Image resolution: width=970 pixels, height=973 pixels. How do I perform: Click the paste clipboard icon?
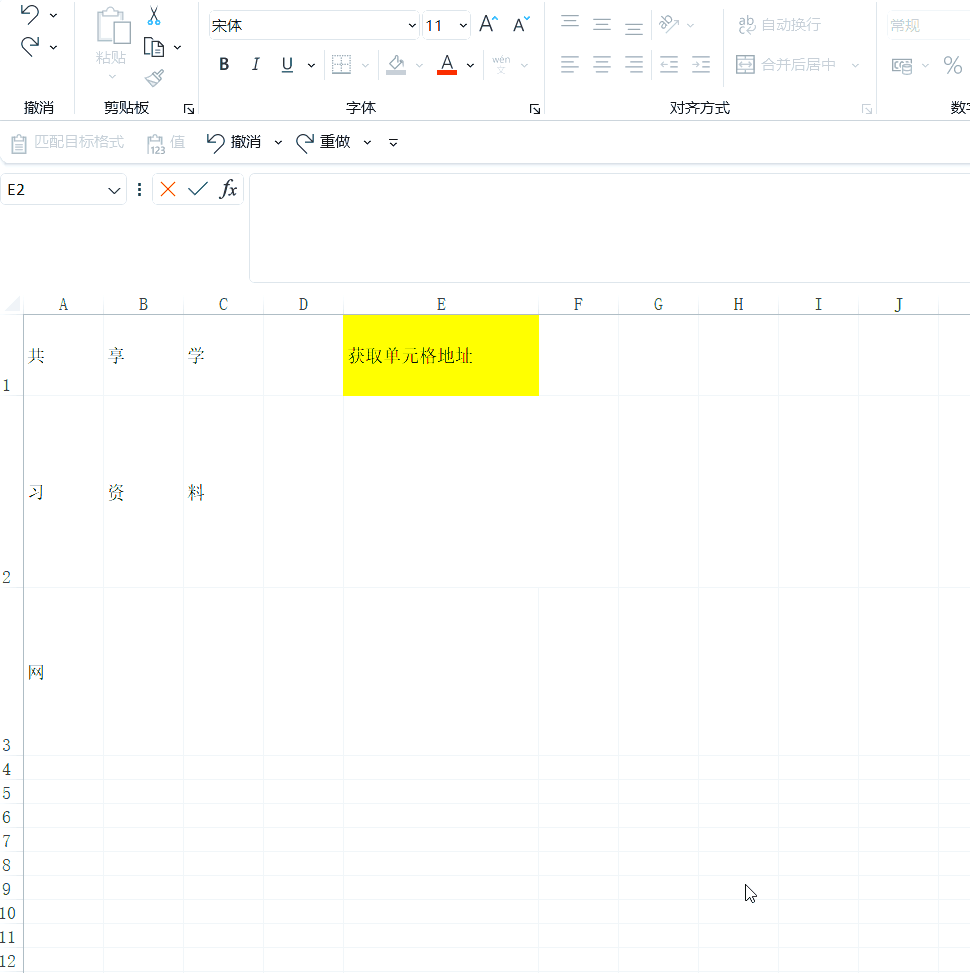(112, 27)
